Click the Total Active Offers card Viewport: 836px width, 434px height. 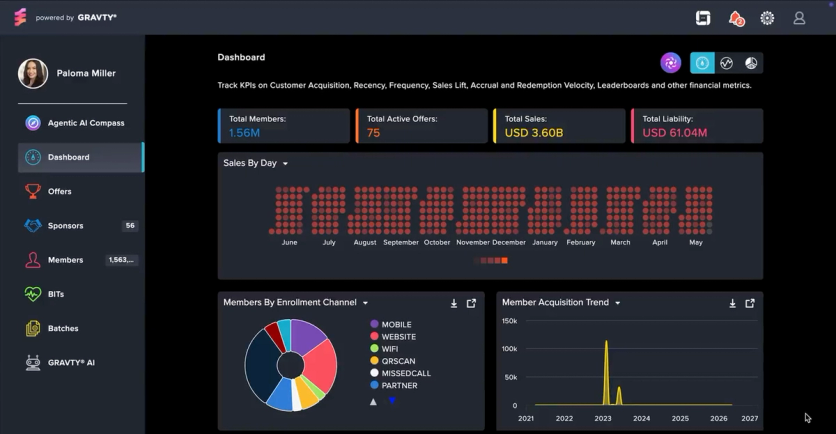pyautogui.click(x=421, y=126)
